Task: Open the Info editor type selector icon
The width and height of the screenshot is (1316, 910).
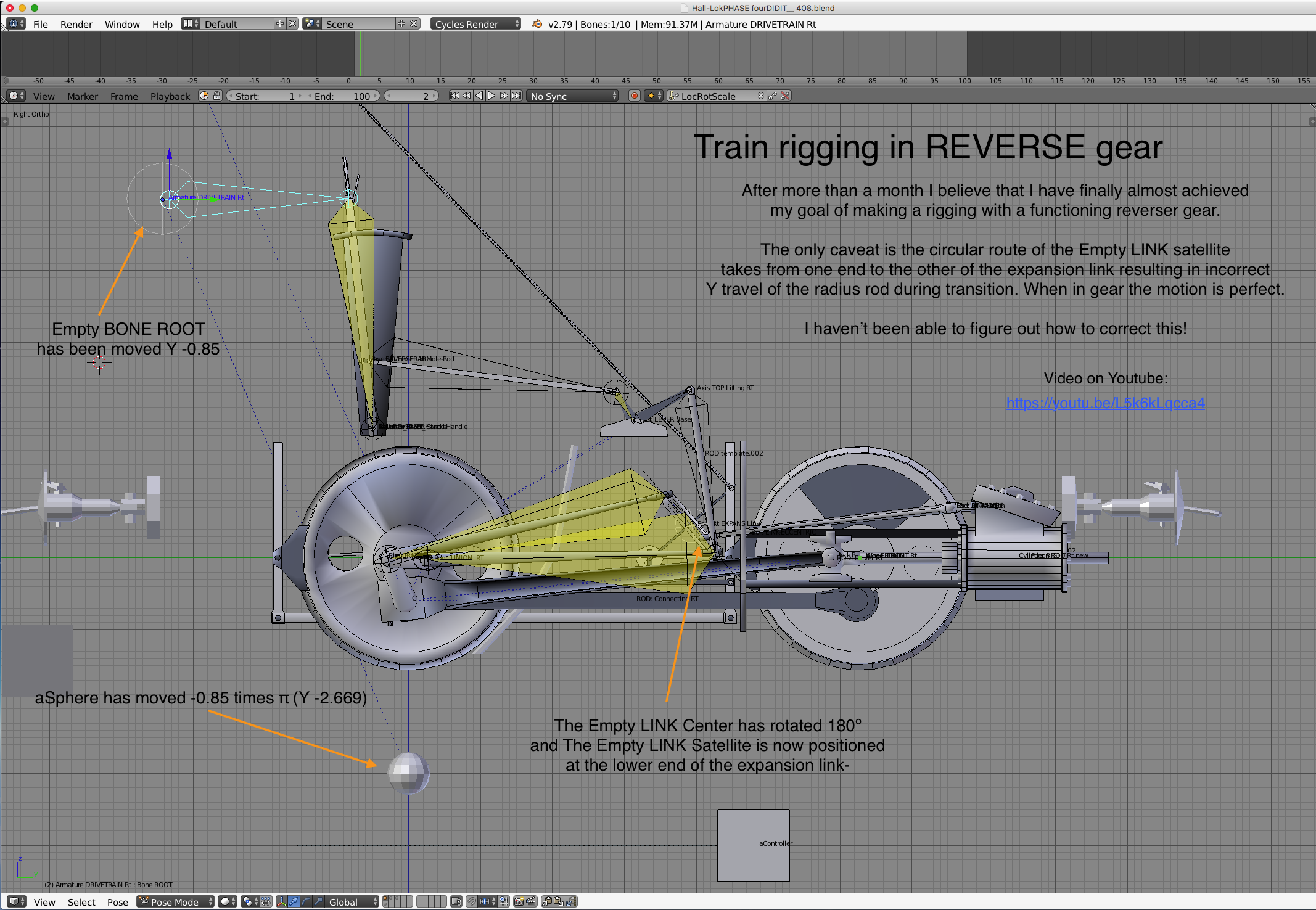Action: 16,24
